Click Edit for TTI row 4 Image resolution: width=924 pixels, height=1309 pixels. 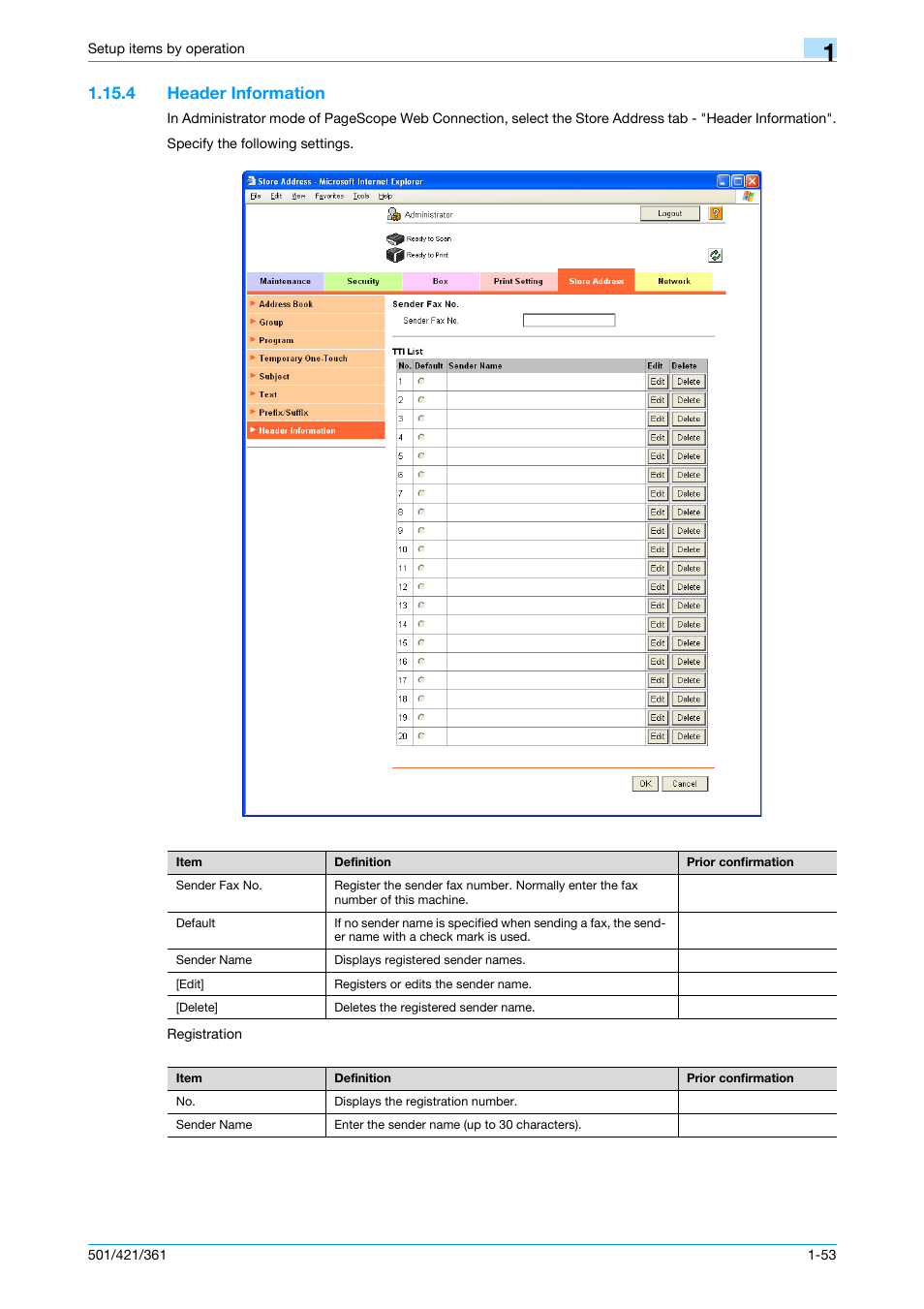[x=658, y=438]
